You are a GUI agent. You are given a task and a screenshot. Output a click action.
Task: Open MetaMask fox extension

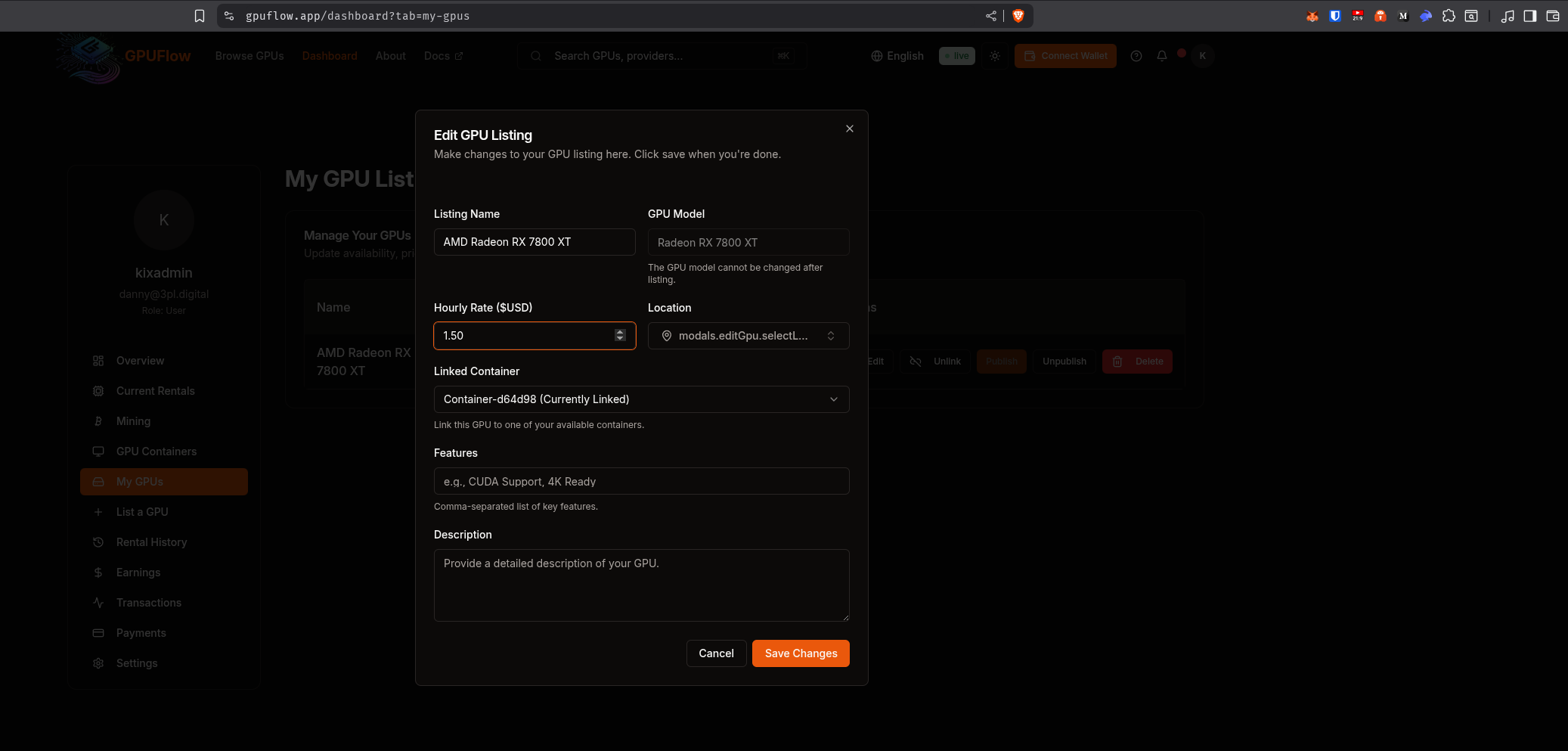pos(1312,16)
